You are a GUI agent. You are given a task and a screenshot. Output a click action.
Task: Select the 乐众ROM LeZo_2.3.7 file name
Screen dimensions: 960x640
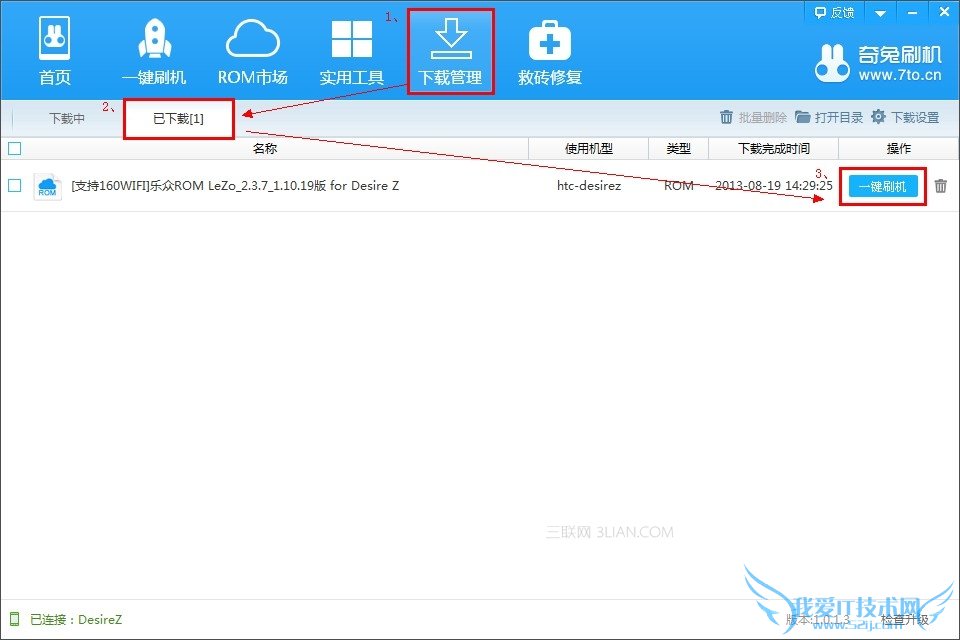pyautogui.click(x=235, y=186)
